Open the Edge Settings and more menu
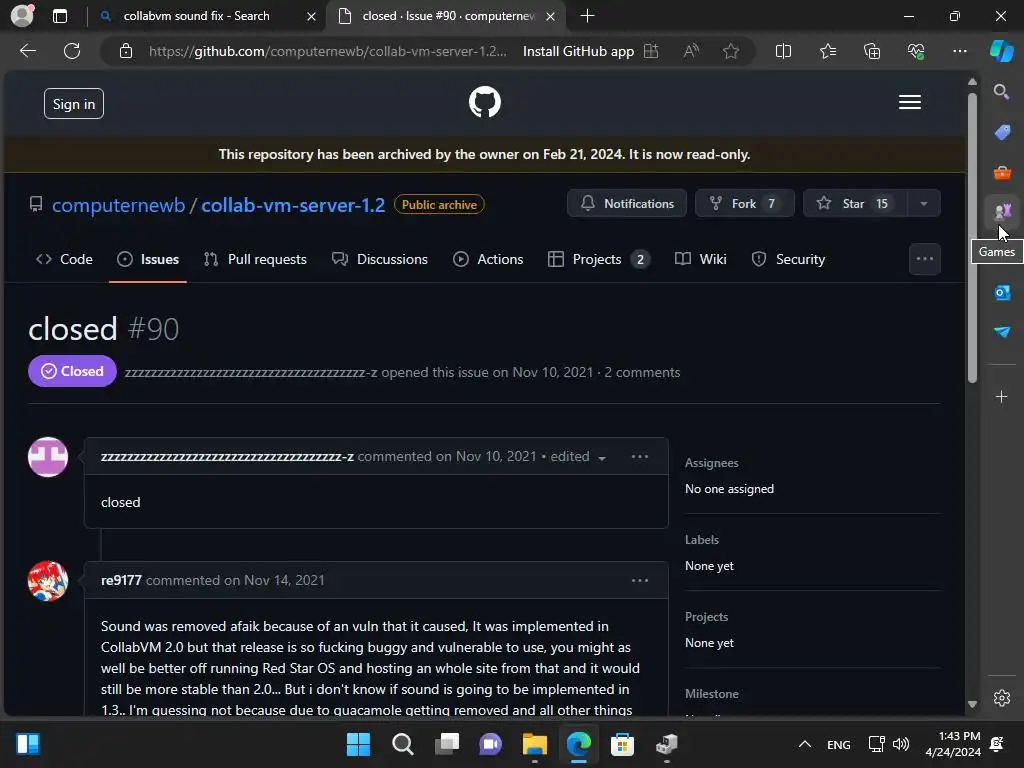The height and width of the screenshot is (768, 1024). (959, 51)
